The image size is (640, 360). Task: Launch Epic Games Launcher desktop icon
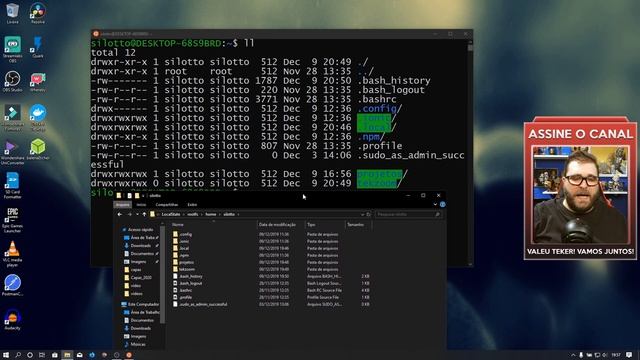(12, 220)
